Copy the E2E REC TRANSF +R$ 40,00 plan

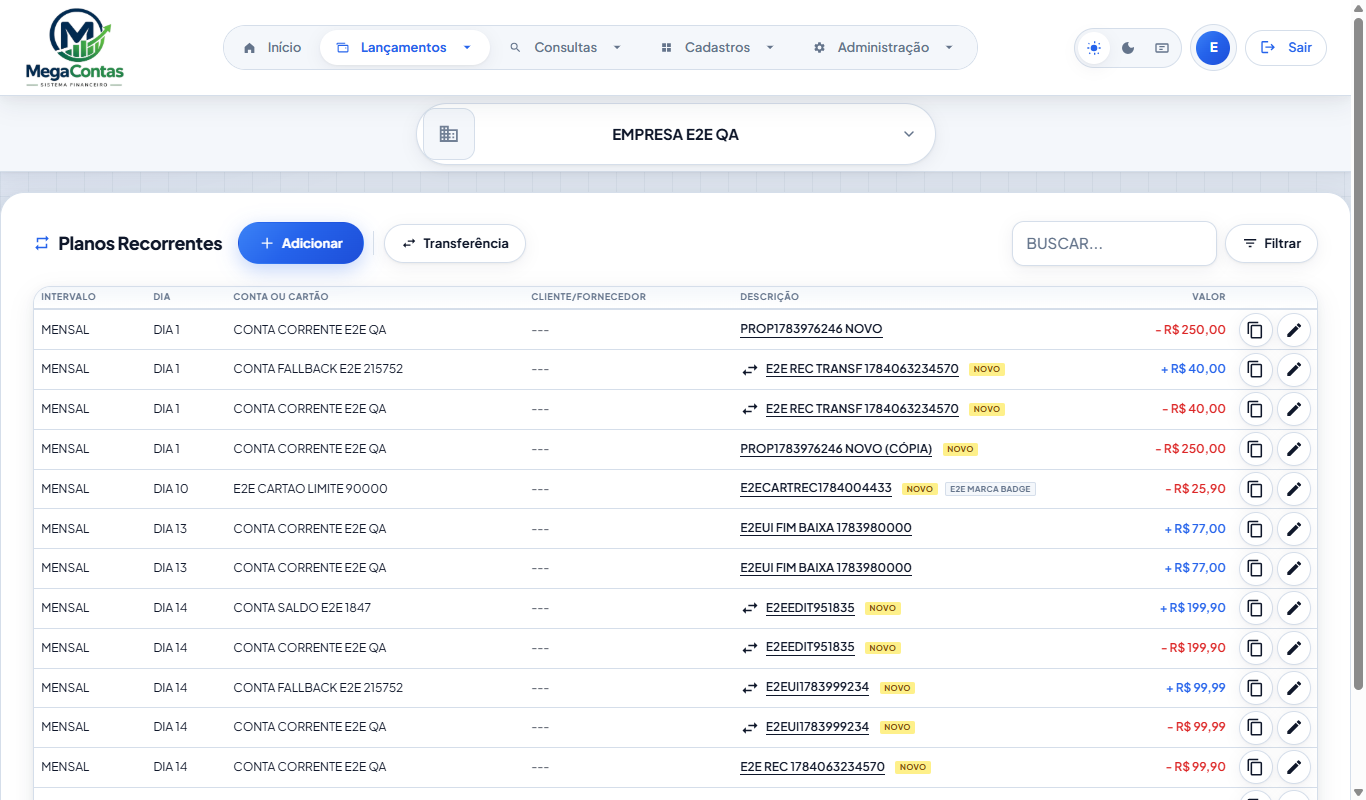tap(1255, 370)
